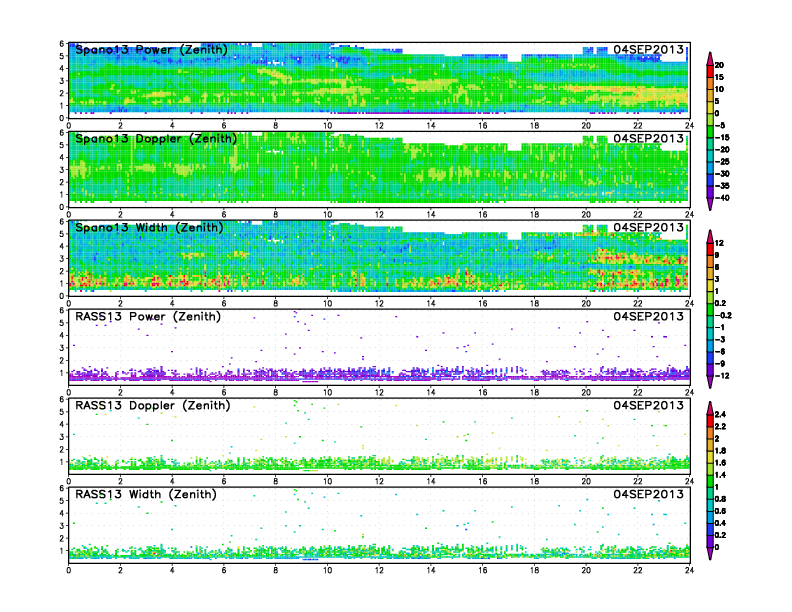Click the x-axis tick 18 under RASS13 Power plot
The height and width of the screenshot is (612, 792).
pyautogui.click(x=534, y=392)
